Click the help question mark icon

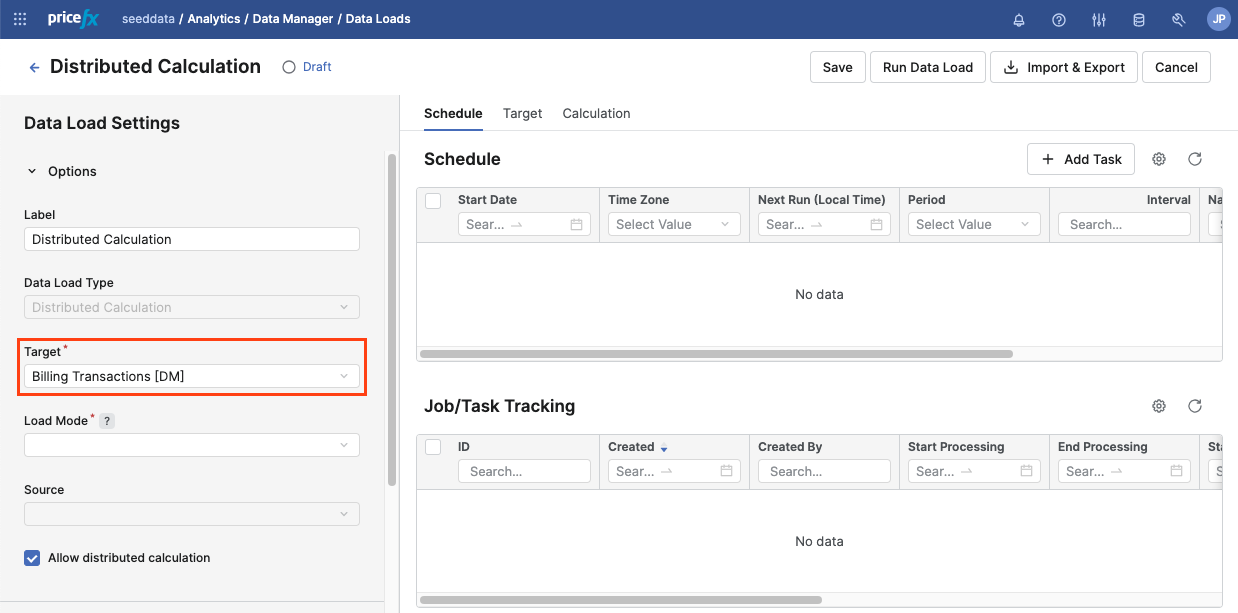pyautogui.click(x=1059, y=20)
